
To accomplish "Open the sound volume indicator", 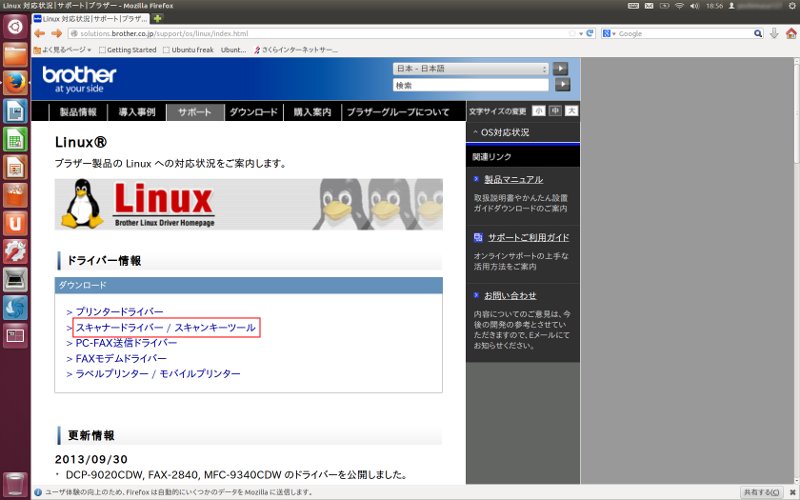I will pos(694,6).
